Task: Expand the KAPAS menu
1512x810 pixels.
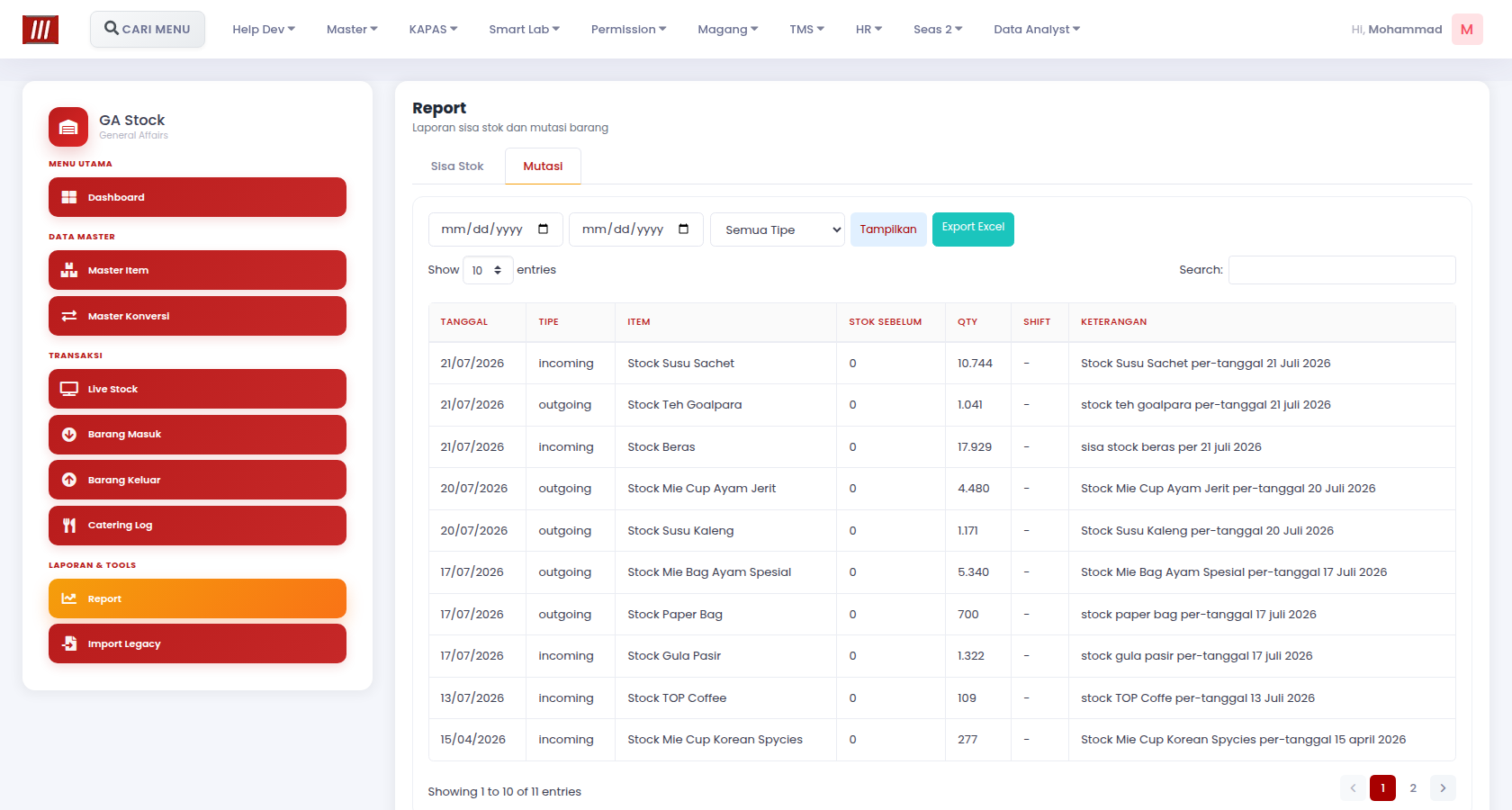Action: click(433, 30)
